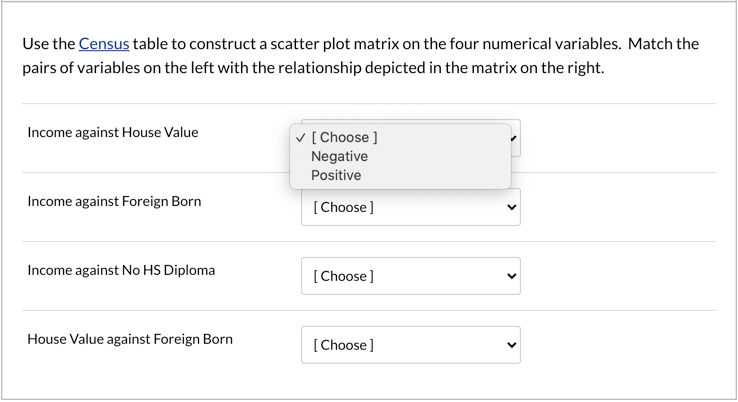Screen dimensions: 738x402
Task: Click [ Choose ] text in bottom dropdown box
Action: pos(343,345)
